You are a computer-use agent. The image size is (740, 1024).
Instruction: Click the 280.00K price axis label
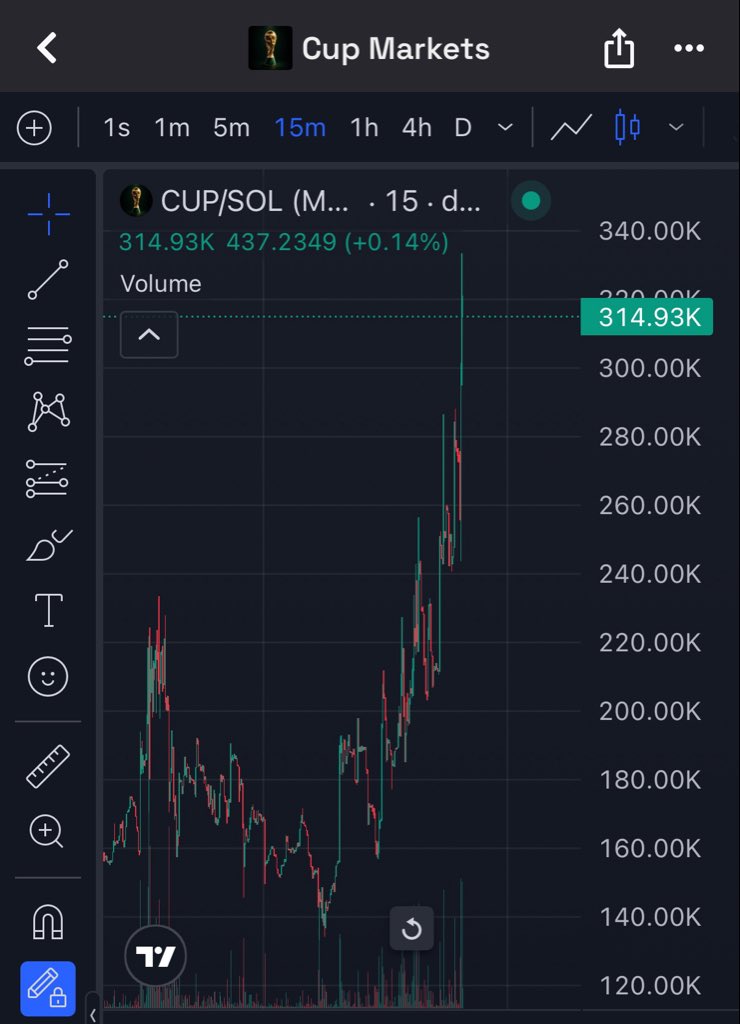tap(650, 437)
